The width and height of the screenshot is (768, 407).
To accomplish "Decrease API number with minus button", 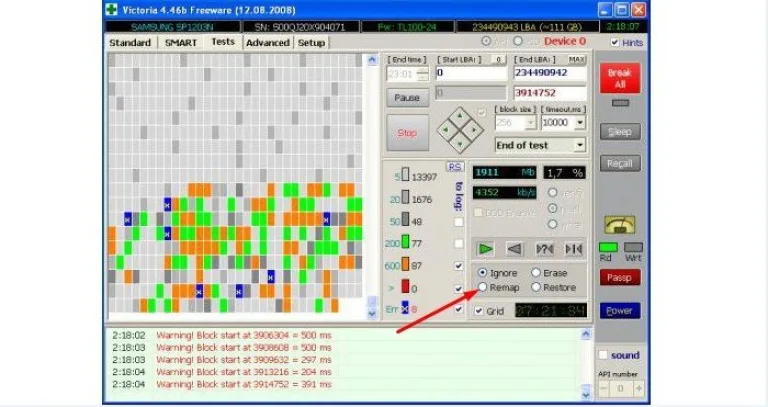I will [604, 388].
